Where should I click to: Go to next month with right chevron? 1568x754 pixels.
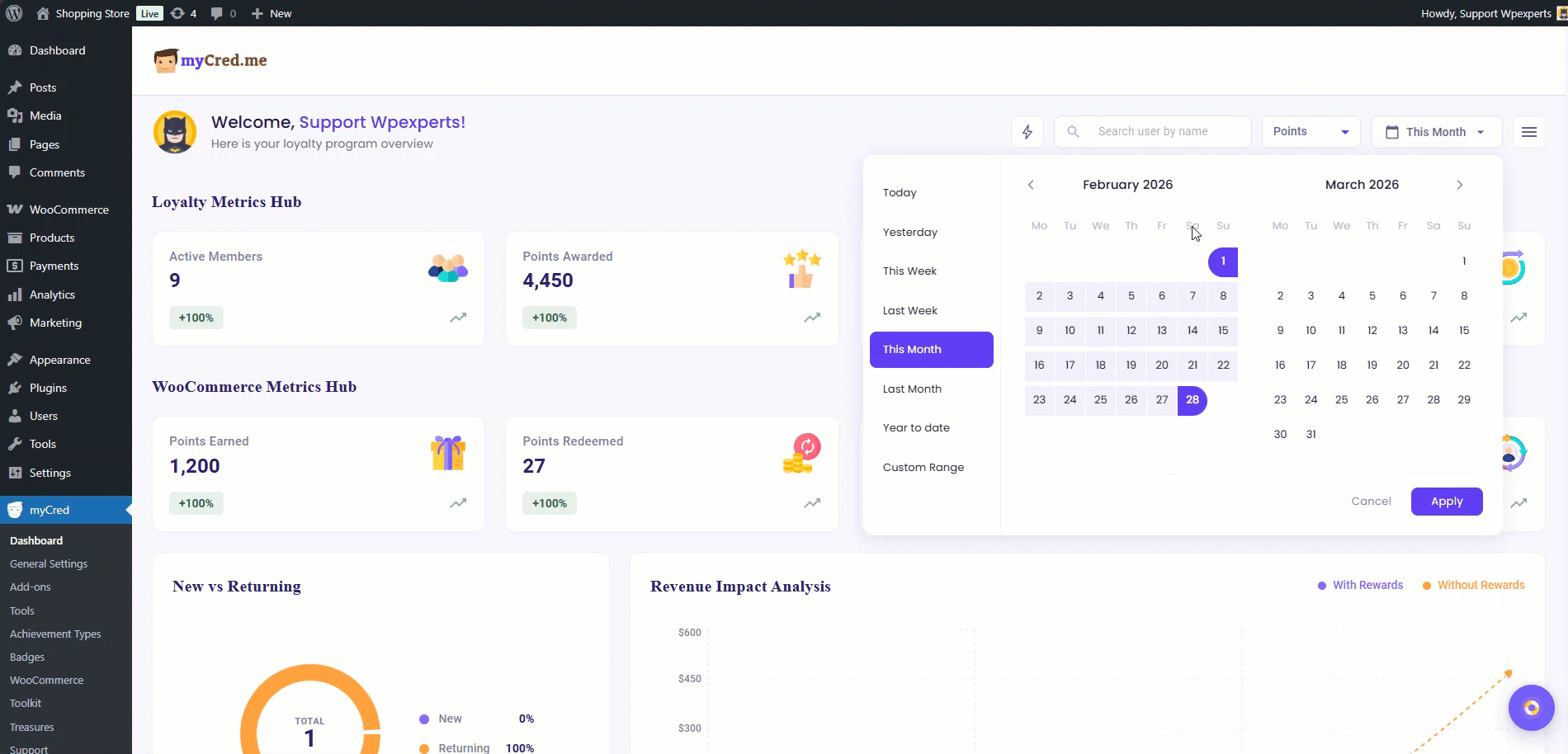pyautogui.click(x=1459, y=185)
